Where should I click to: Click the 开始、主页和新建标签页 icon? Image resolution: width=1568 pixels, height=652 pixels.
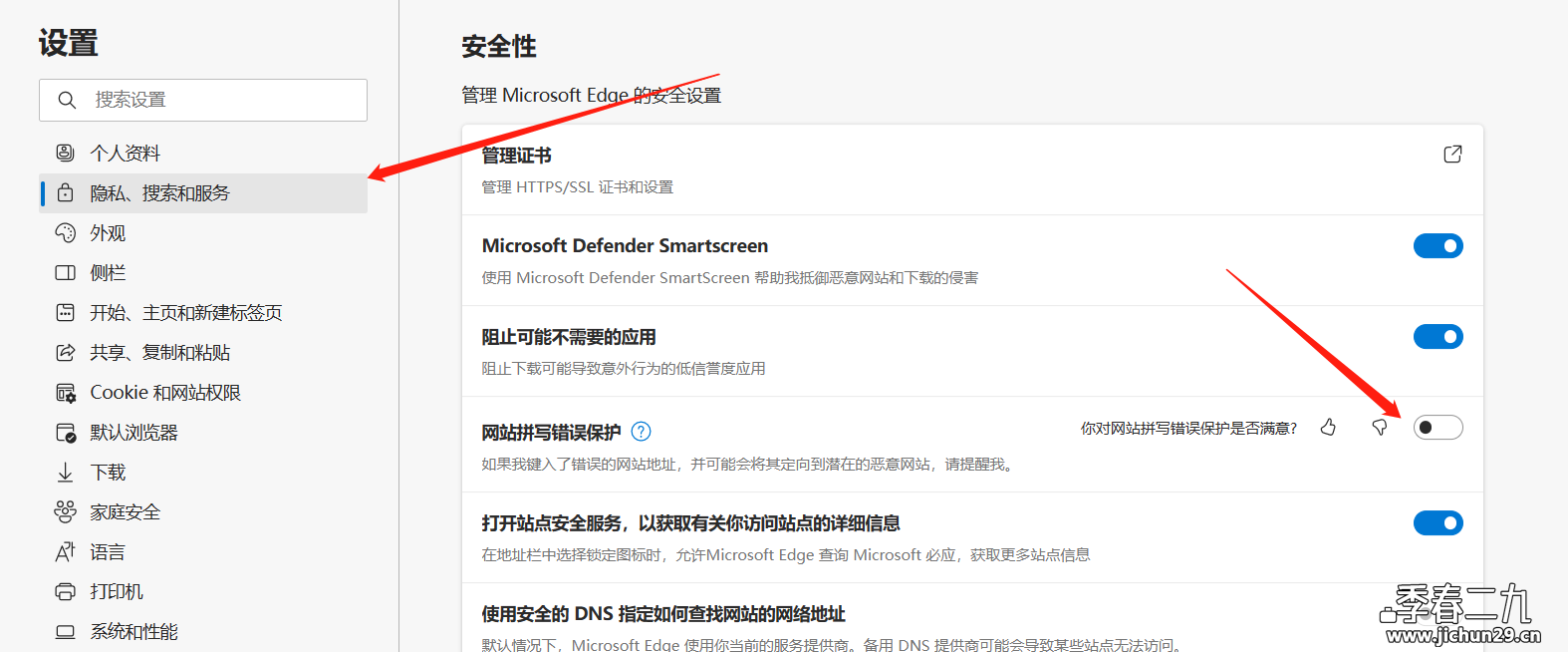tap(65, 312)
